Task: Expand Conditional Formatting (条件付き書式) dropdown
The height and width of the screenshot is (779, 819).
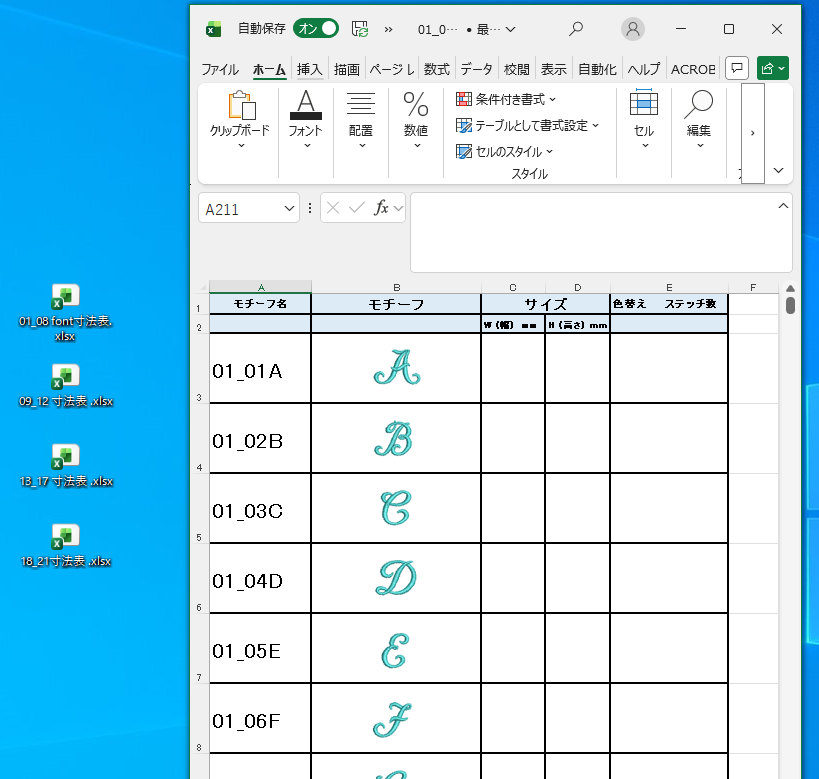Action: point(506,99)
